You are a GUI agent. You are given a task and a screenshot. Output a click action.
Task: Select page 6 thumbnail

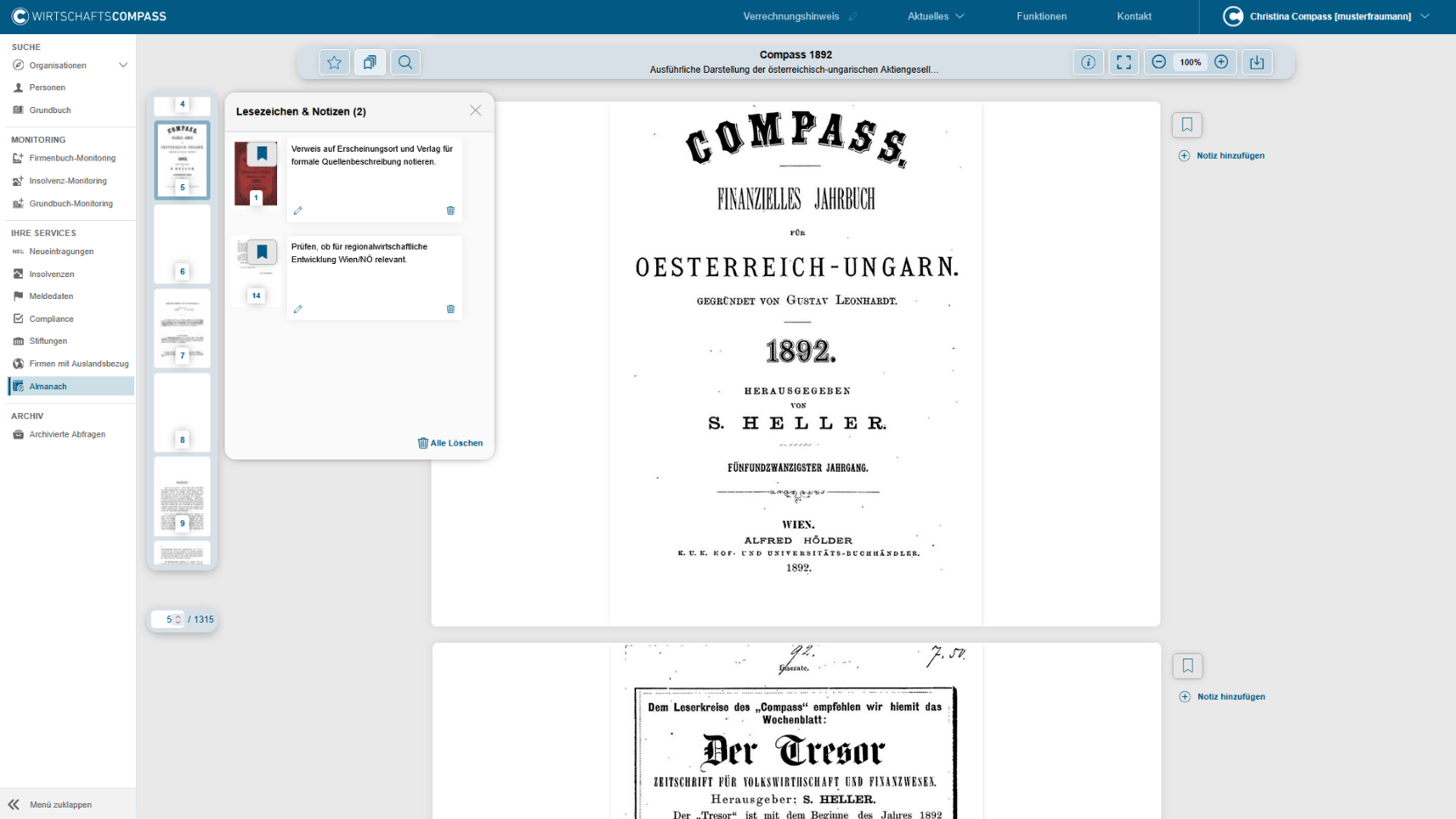(182, 244)
